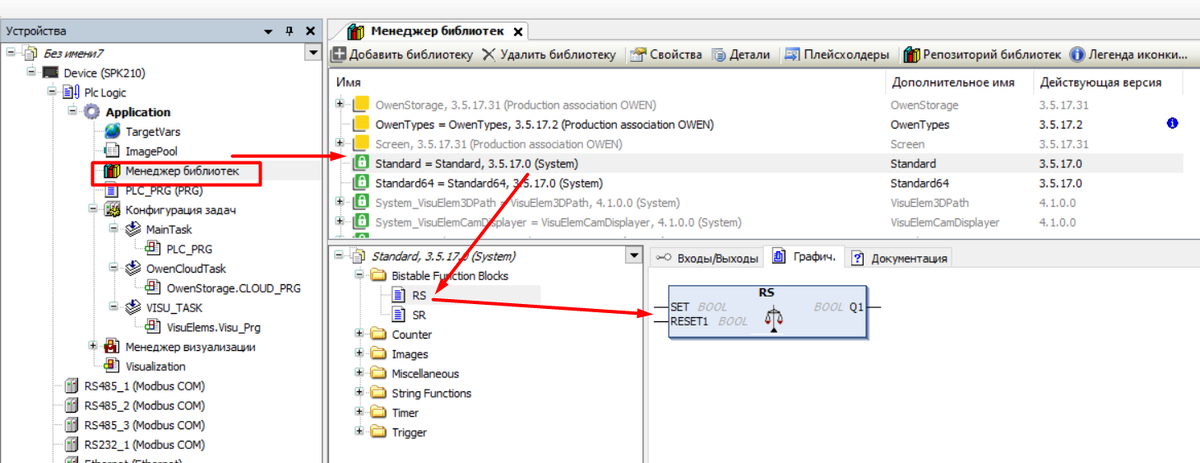The height and width of the screenshot is (463, 1200).
Task: Click Конфигурация задач icon
Action: click(113, 209)
